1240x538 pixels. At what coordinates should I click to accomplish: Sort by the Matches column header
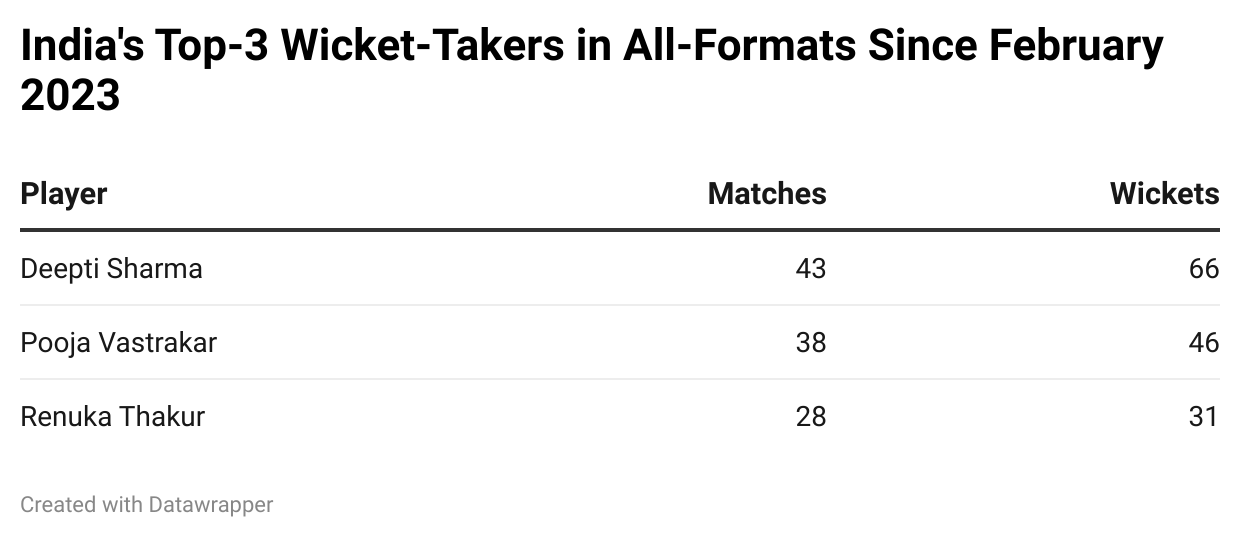pos(766,194)
